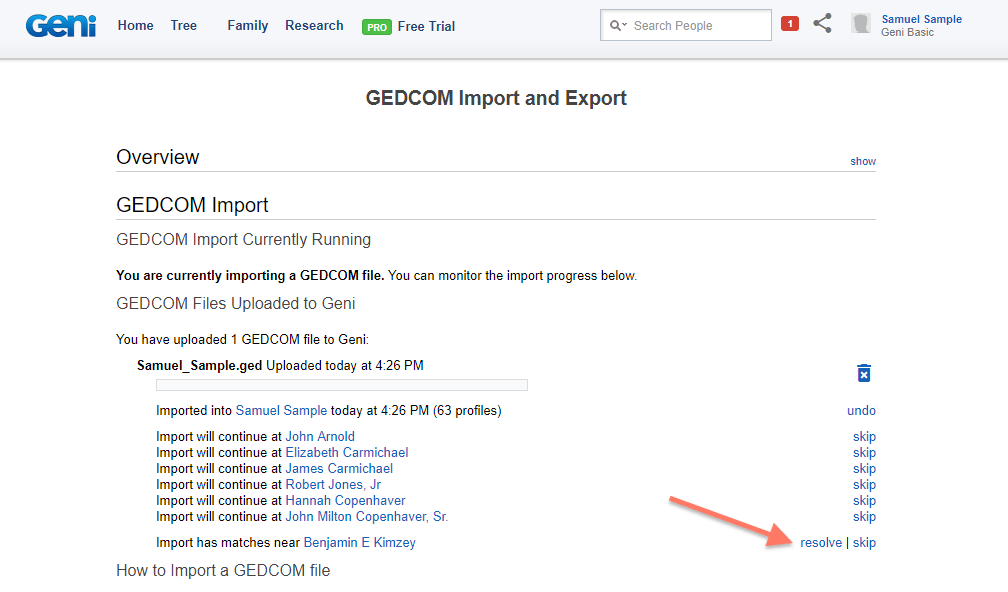Image resolution: width=1008 pixels, height=592 pixels.
Task: Skip the John Arnold import
Action: (864, 437)
